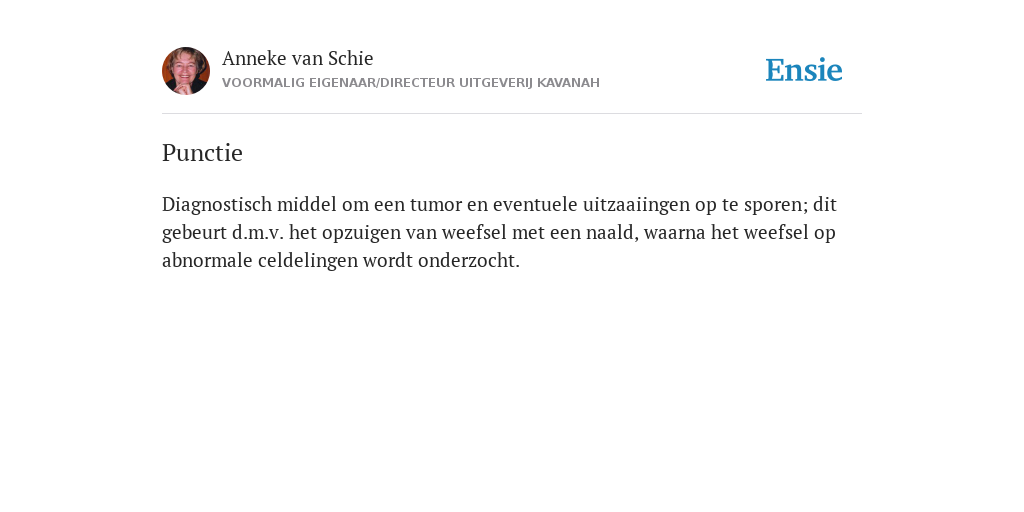Click the word celdelingen

(x=308, y=261)
